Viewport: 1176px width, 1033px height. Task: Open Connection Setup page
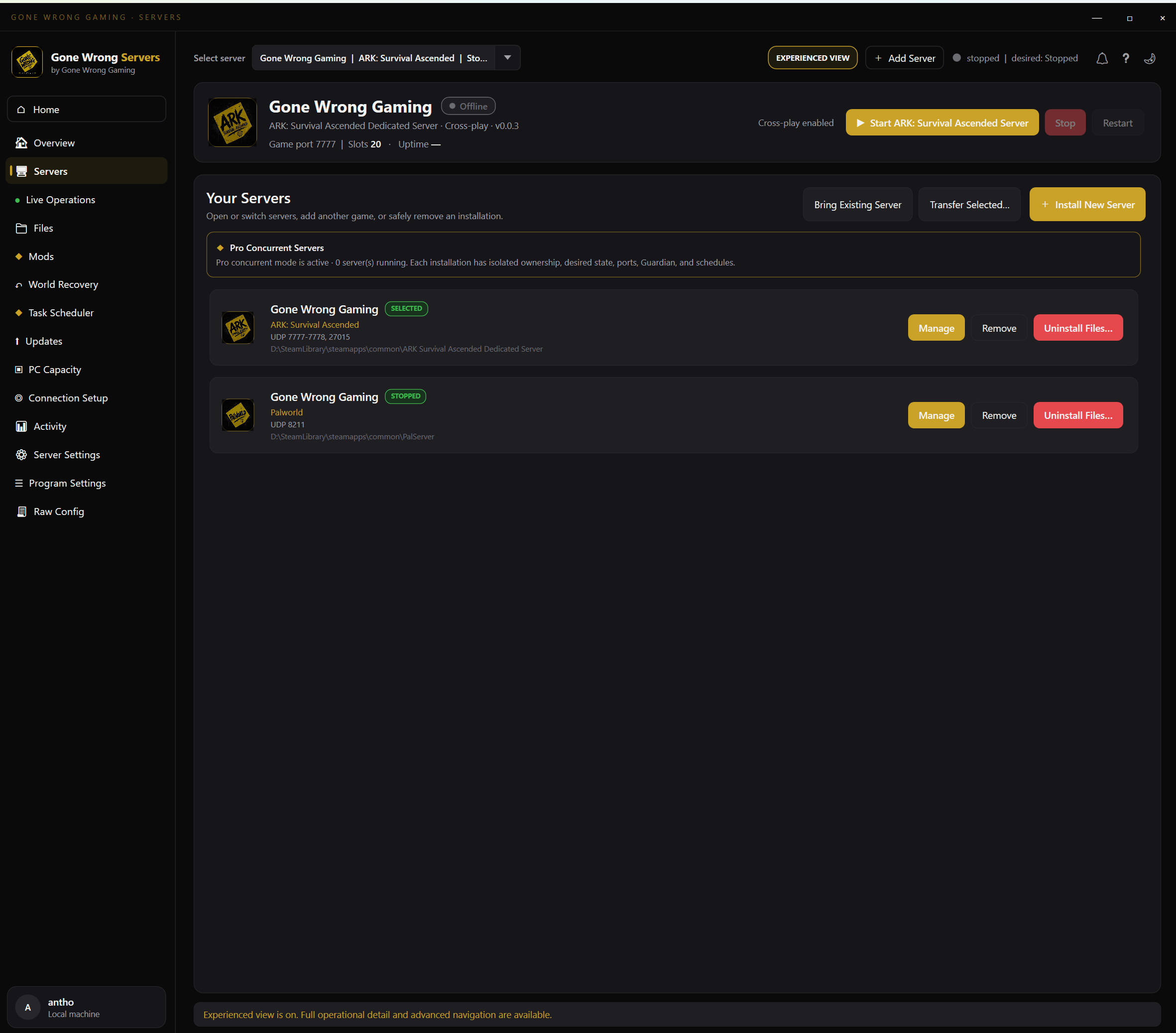86,397
